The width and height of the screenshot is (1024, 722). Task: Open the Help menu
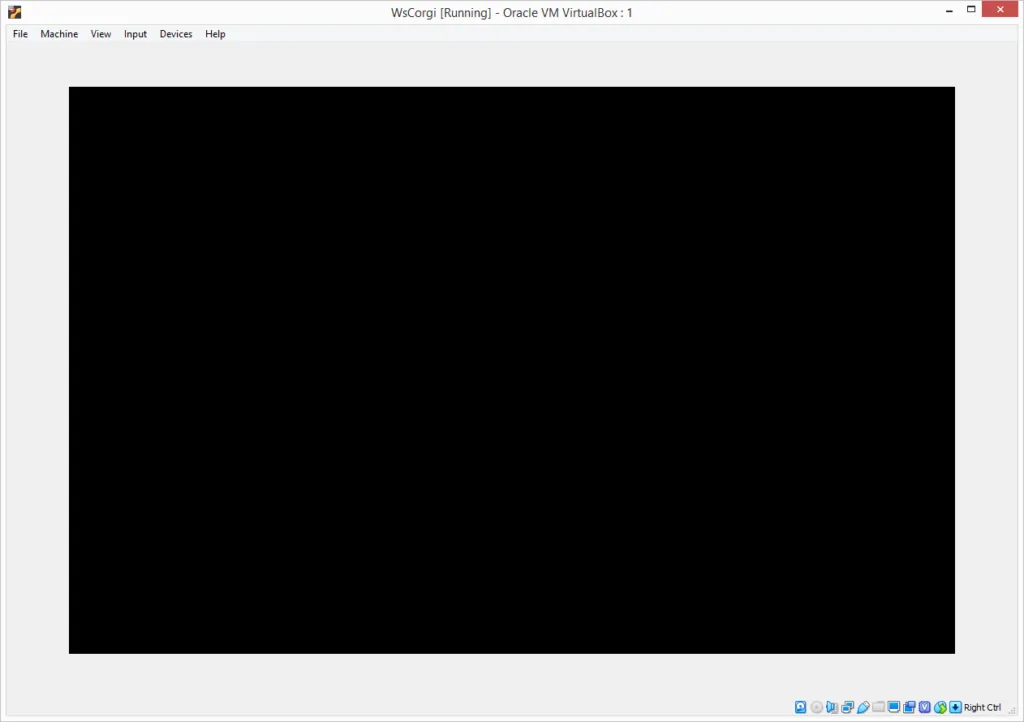tap(215, 34)
